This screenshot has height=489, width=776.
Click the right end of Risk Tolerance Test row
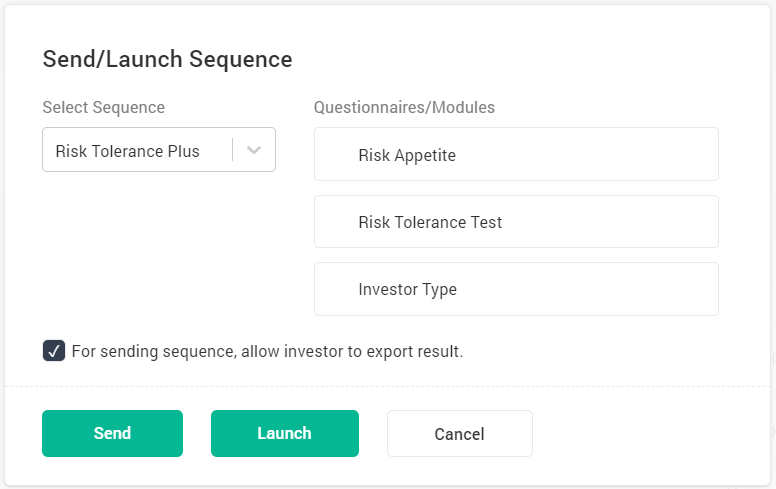(x=690, y=222)
